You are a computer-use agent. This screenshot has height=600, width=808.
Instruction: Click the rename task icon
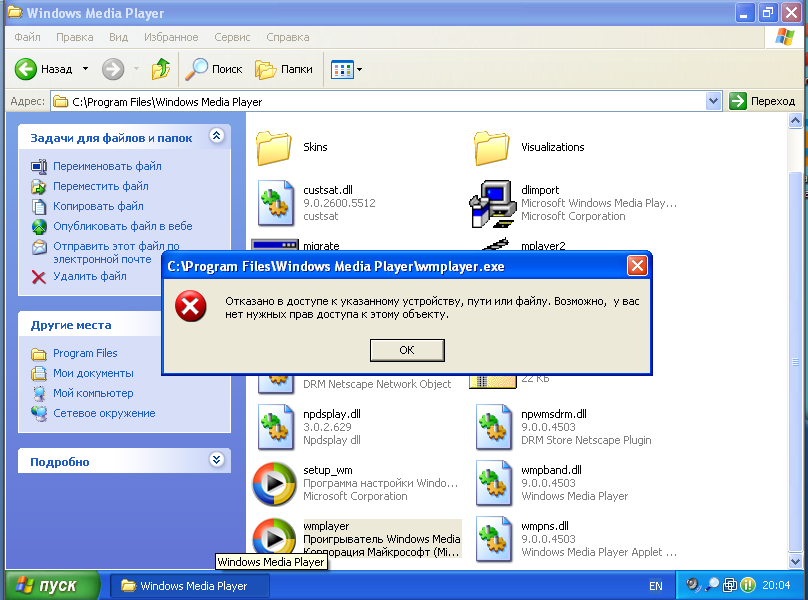click(x=39, y=166)
